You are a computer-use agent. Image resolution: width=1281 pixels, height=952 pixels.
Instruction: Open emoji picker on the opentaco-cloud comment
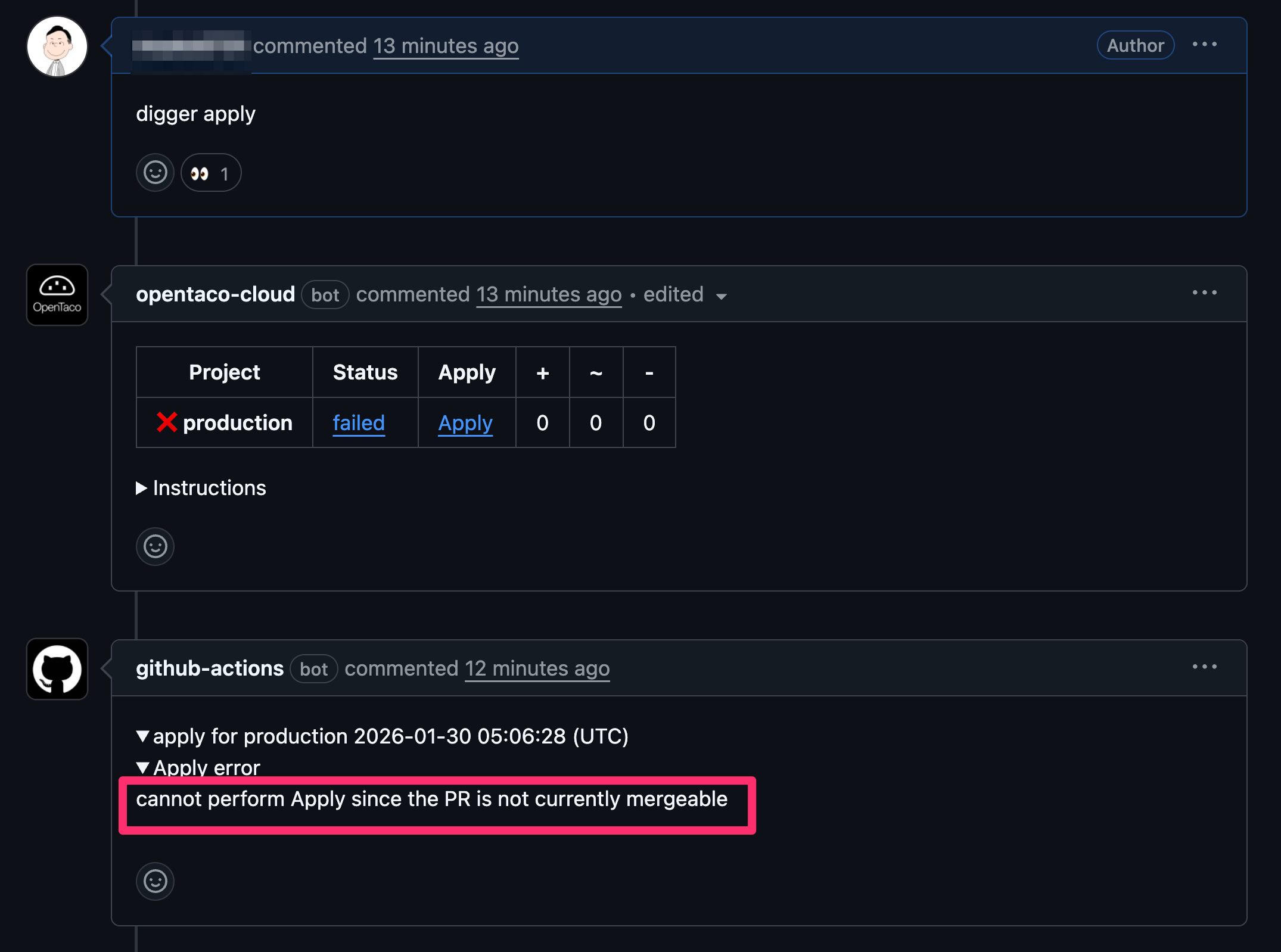pos(155,546)
